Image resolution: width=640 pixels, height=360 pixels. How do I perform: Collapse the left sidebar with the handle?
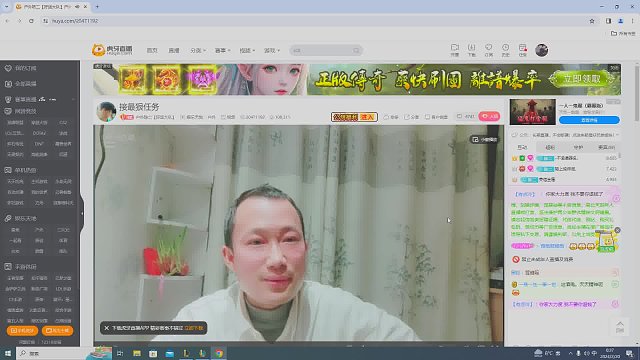[82, 213]
